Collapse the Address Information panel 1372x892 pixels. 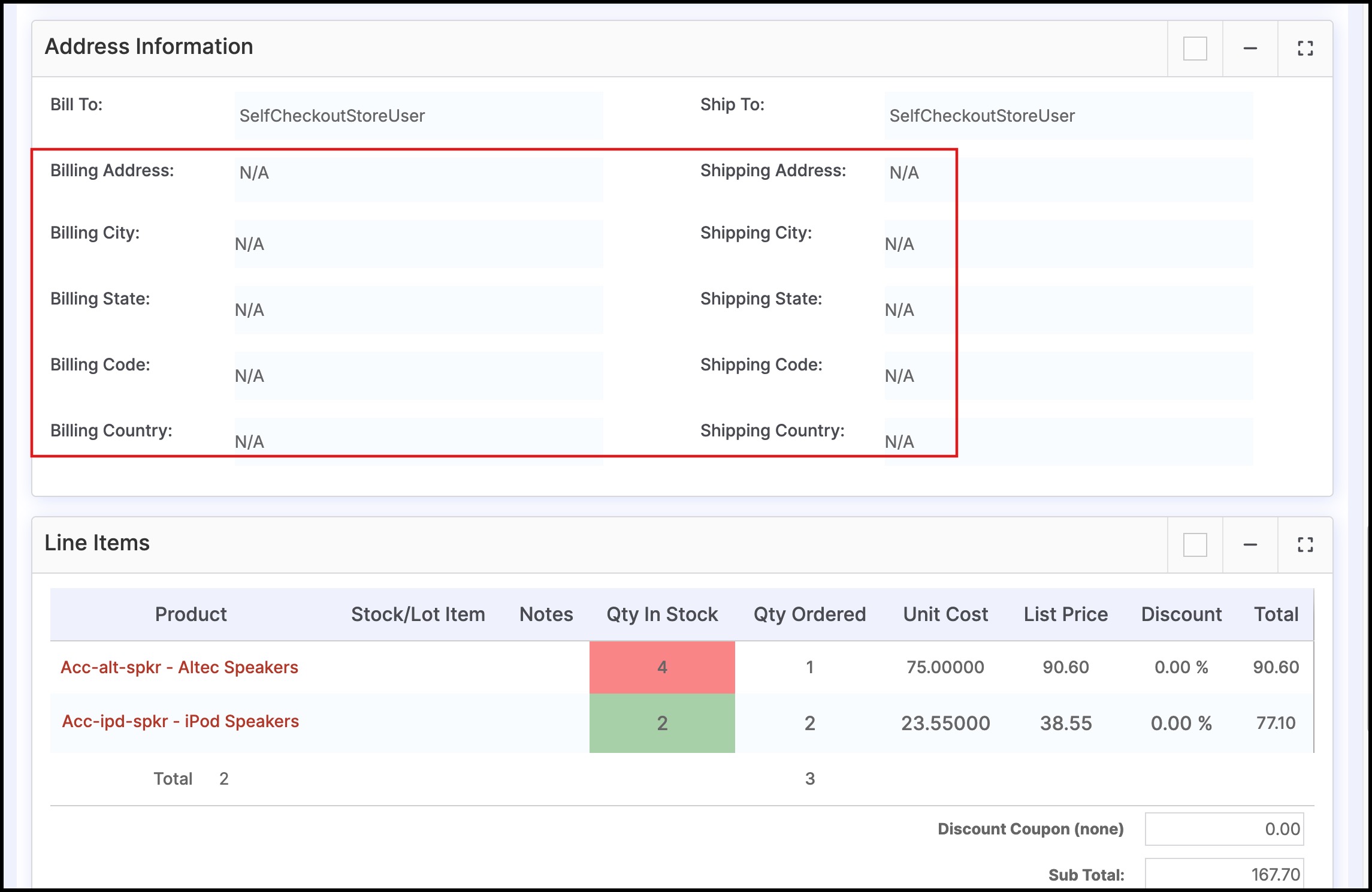pyautogui.click(x=1250, y=49)
